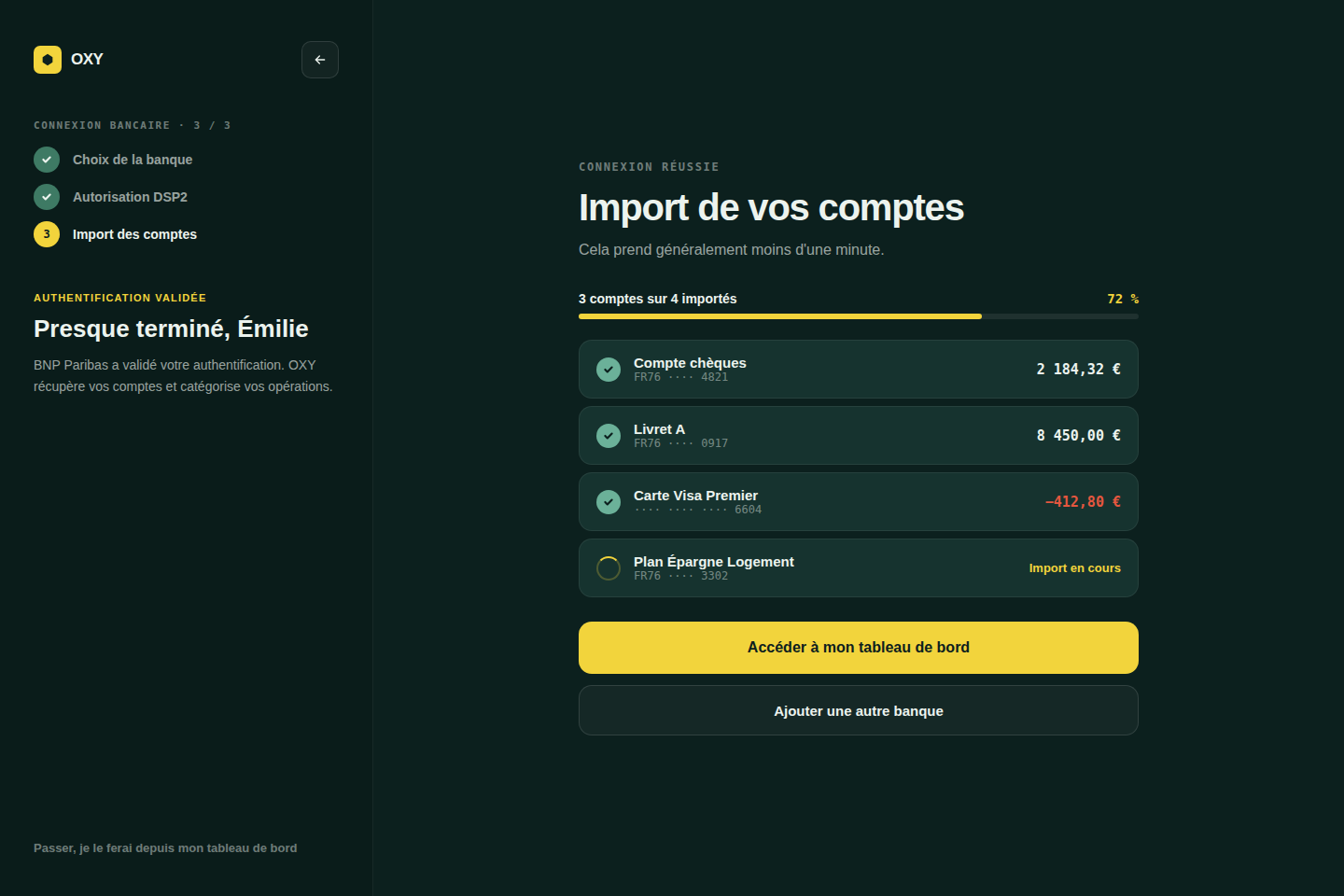Image resolution: width=1344 pixels, height=896 pixels.
Task: Open the Livret A account row
Action: [x=859, y=436]
